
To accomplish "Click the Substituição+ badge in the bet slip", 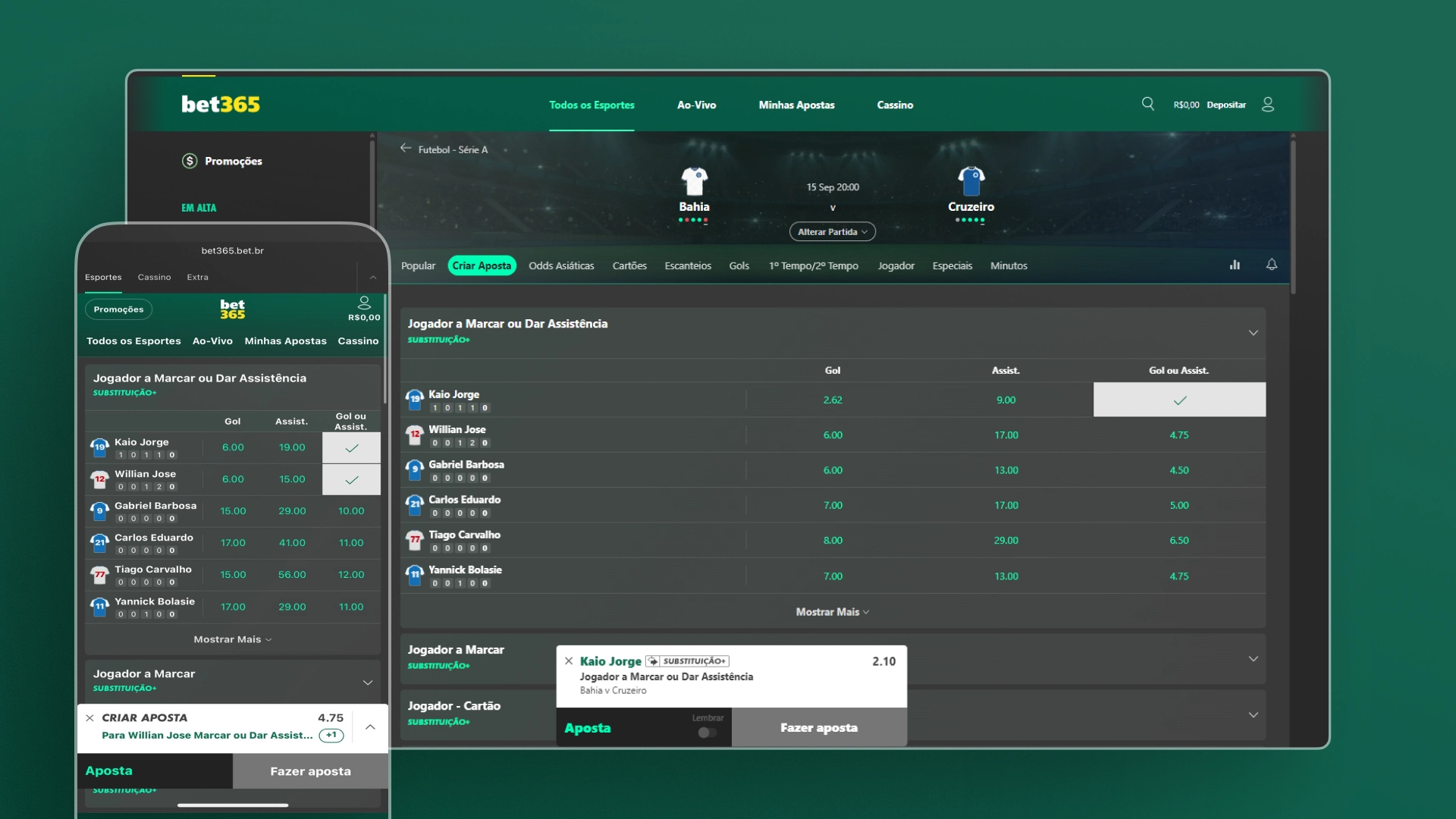I will [x=687, y=661].
